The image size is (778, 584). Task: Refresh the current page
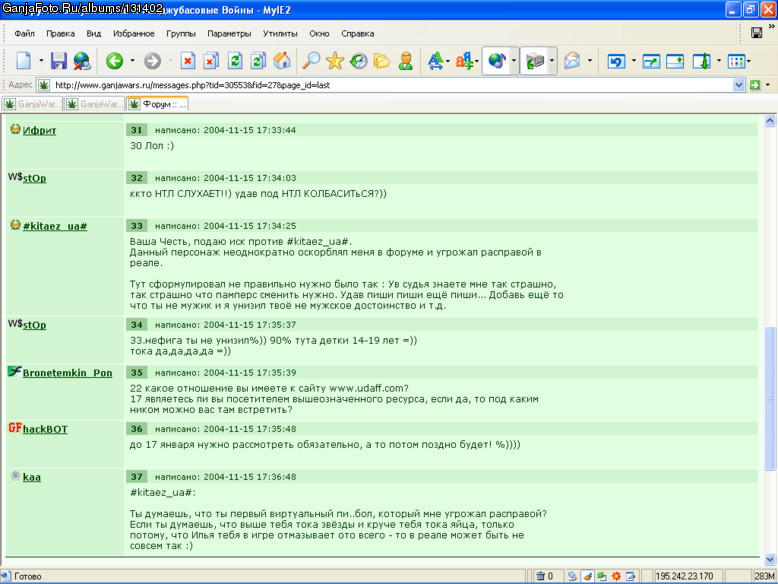coord(235,61)
